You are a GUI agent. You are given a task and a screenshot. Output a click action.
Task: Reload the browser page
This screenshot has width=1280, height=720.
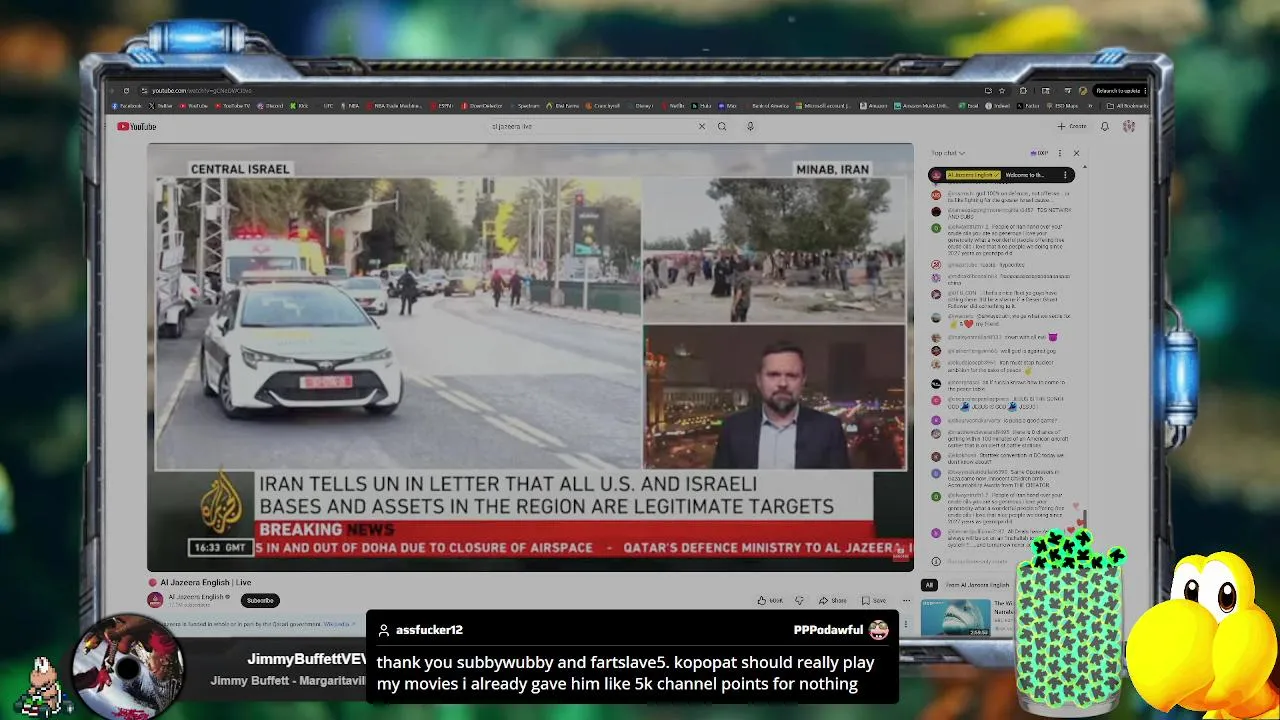click(126, 91)
